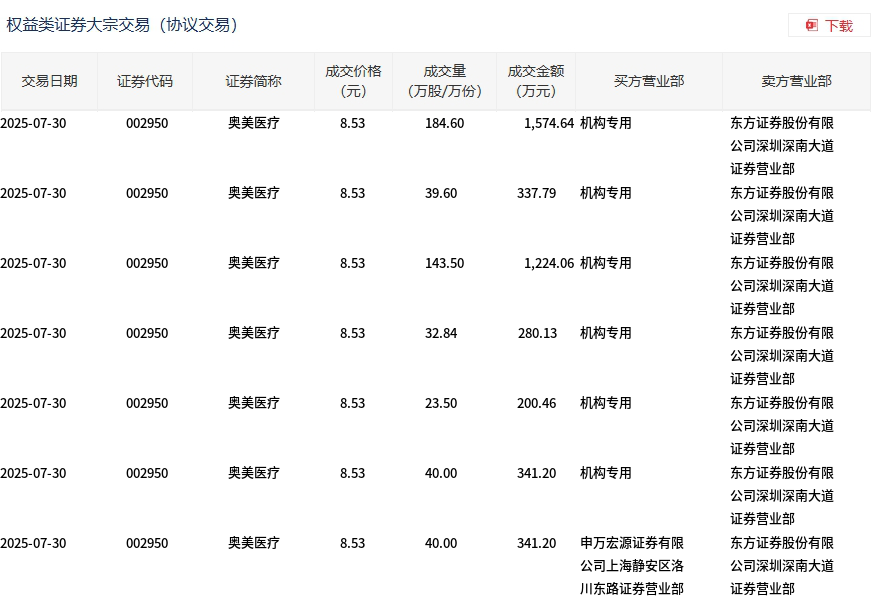Click the page title 权益类证券大宗交易(协议交易)
The height and width of the screenshot is (602, 872).
pos(122,25)
